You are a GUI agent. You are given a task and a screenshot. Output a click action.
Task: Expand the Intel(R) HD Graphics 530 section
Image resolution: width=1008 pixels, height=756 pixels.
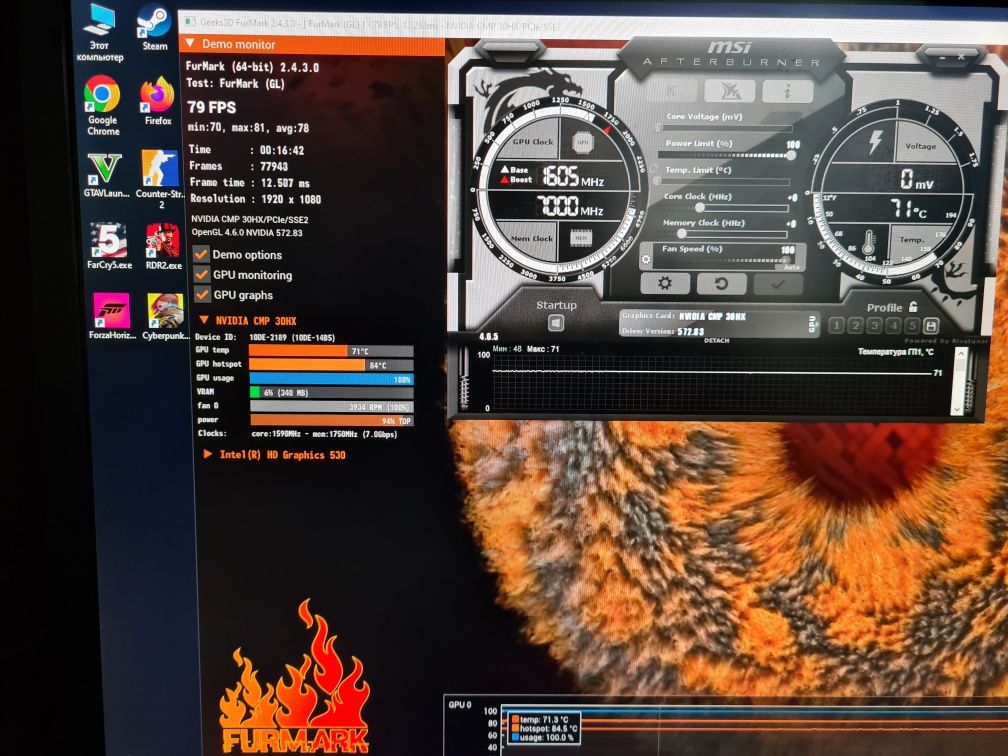coord(208,454)
